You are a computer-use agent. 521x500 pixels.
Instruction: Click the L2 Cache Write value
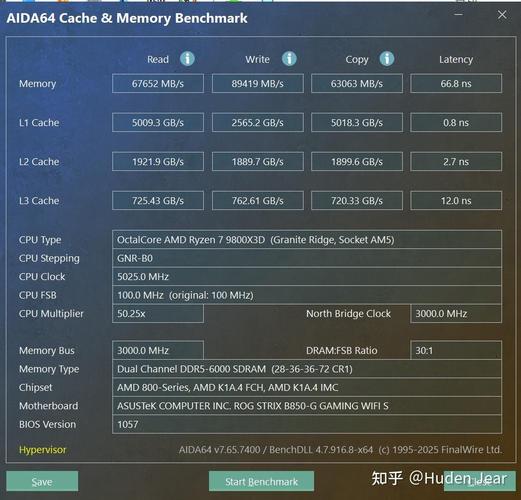coord(258,162)
